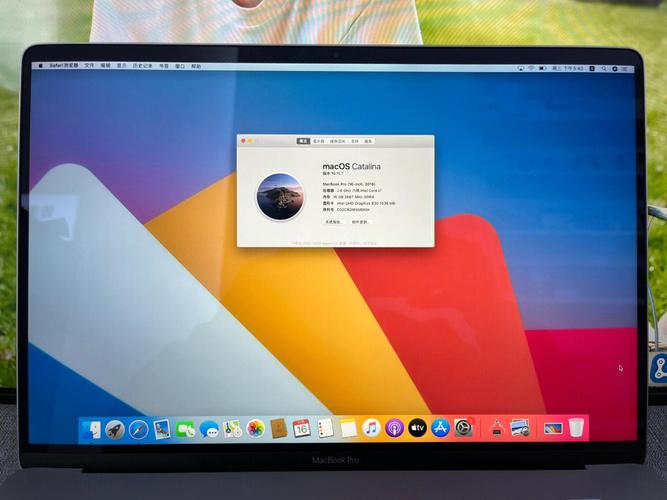This screenshot has height=500, width=667.
Task: Open the 书签 (Bookmarks) menu
Action: click(x=164, y=66)
